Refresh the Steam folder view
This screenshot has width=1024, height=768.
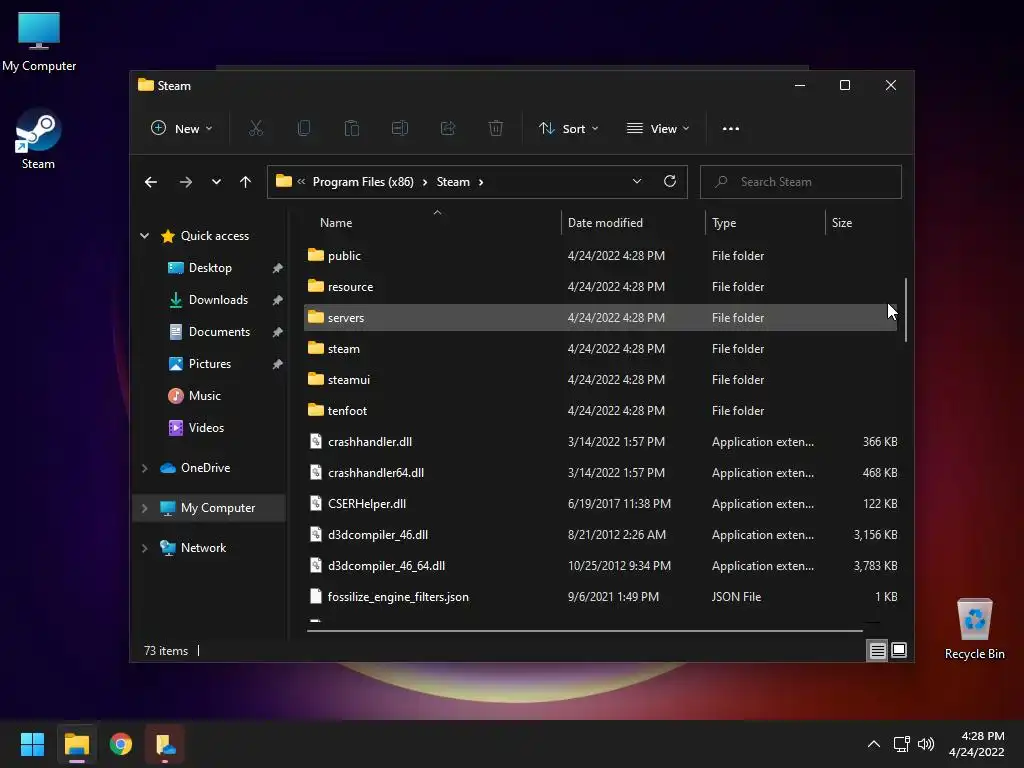pos(670,182)
